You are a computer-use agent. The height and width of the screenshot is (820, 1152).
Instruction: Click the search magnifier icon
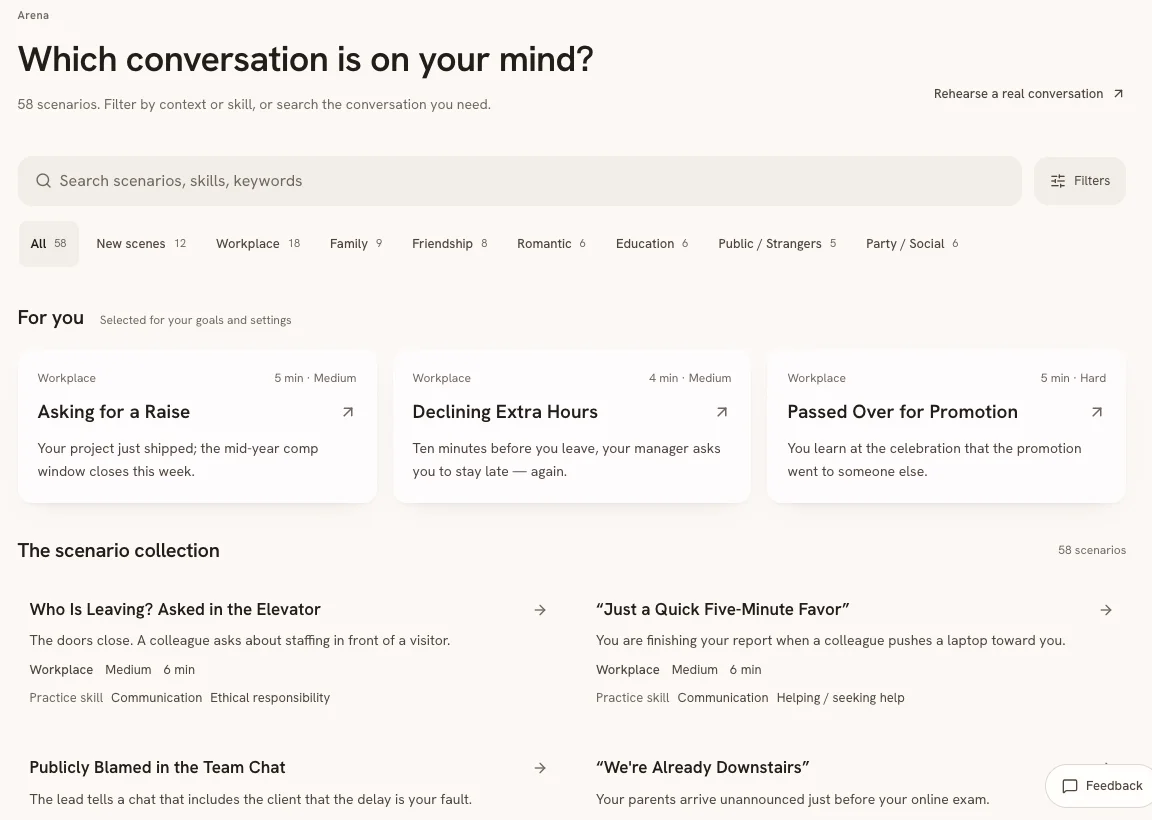[x=43, y=181]
